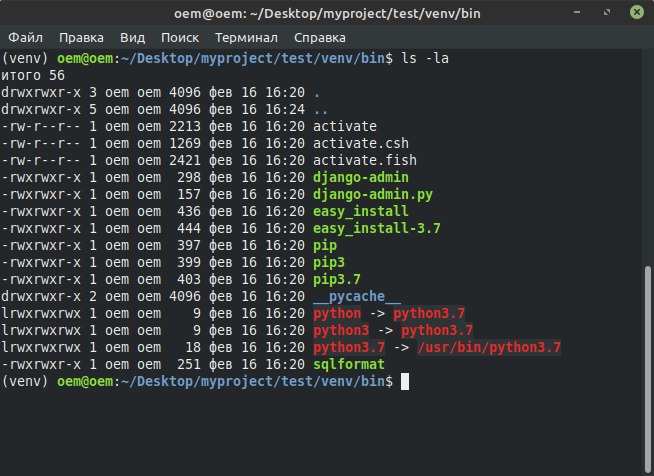The image size is (654, 476).
Task: Open the Файл menu
Action: [25, 38]
